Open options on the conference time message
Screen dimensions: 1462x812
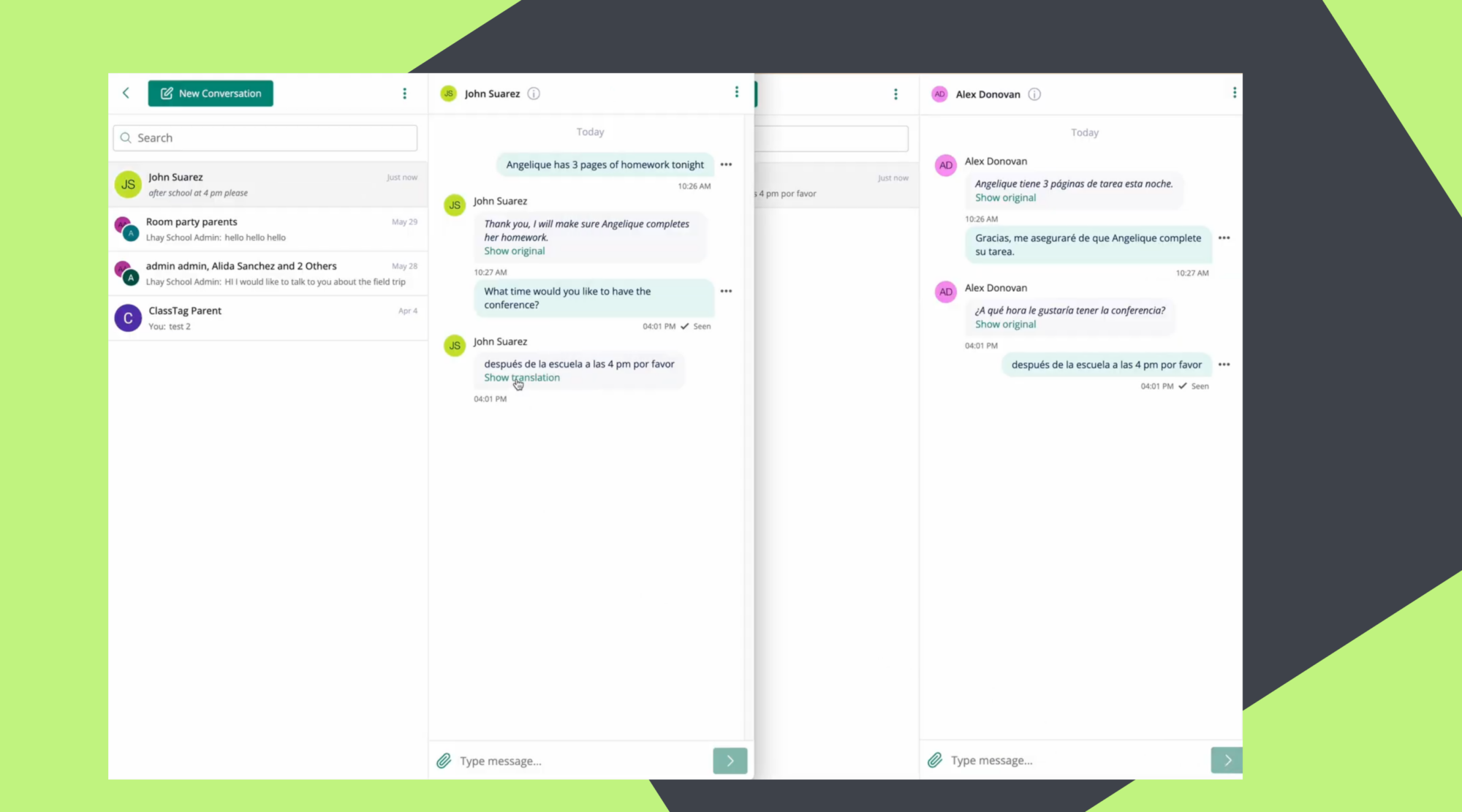[726, 291]
